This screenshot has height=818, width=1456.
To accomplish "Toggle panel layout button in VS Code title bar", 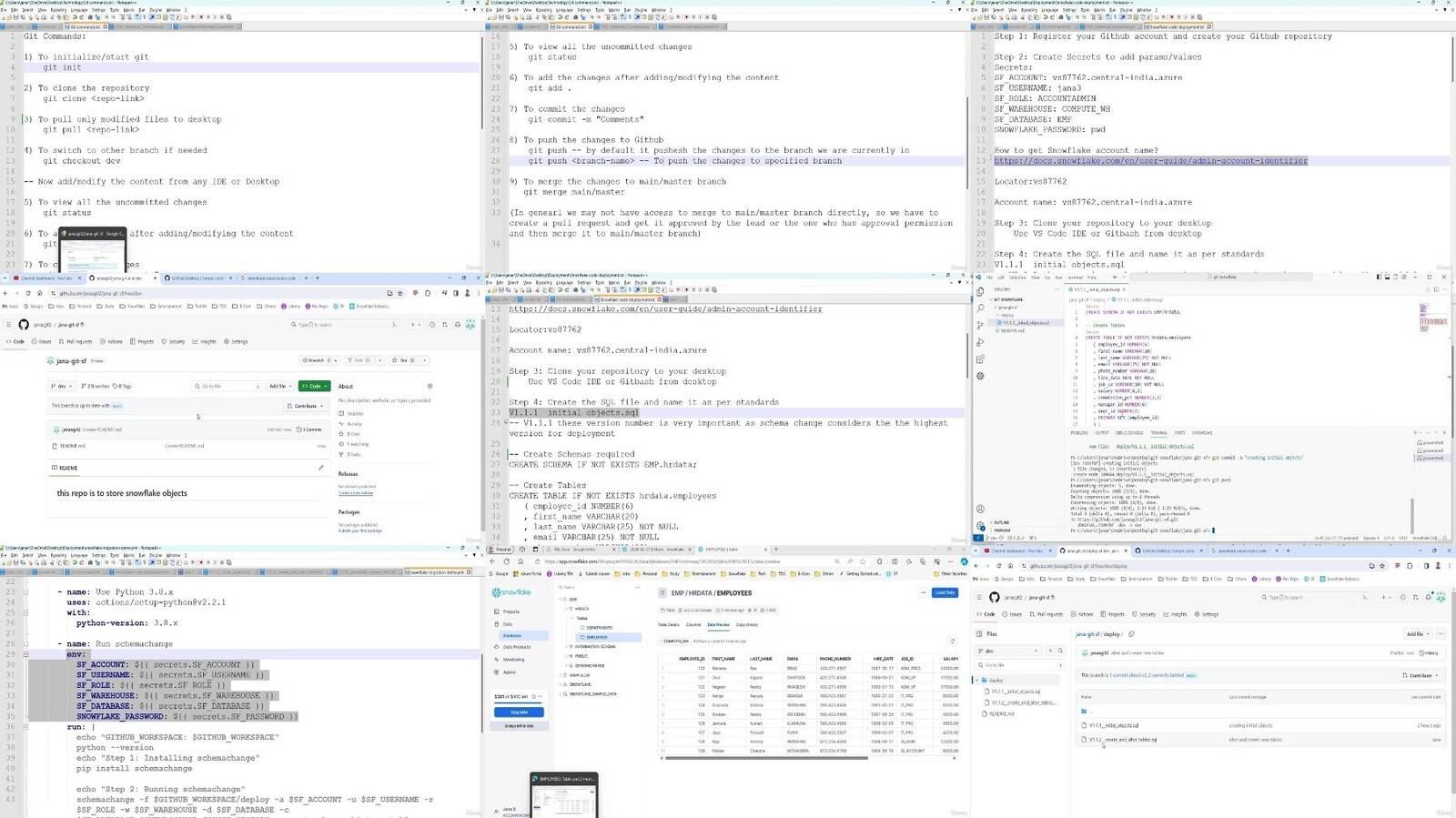I will point(1389,277).
